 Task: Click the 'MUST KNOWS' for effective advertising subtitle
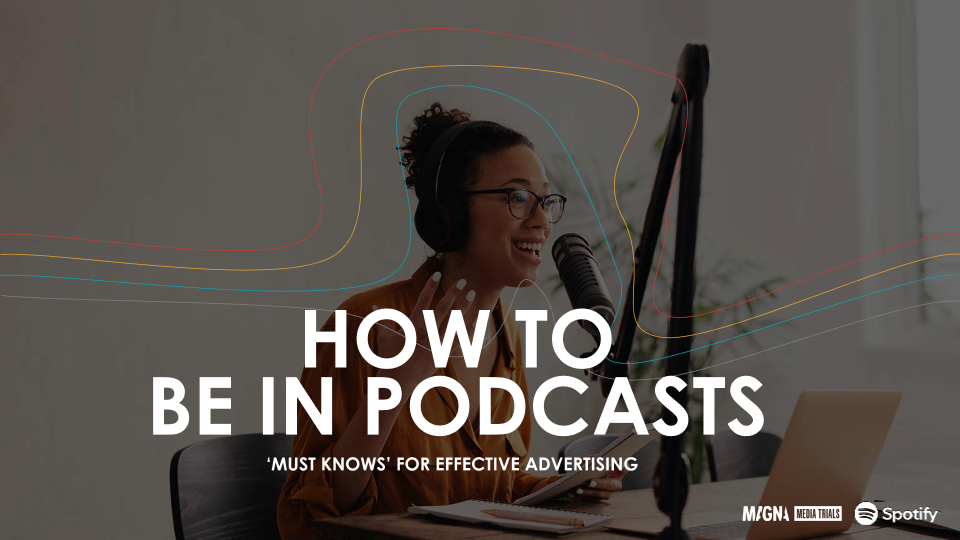tap(453, 464)
